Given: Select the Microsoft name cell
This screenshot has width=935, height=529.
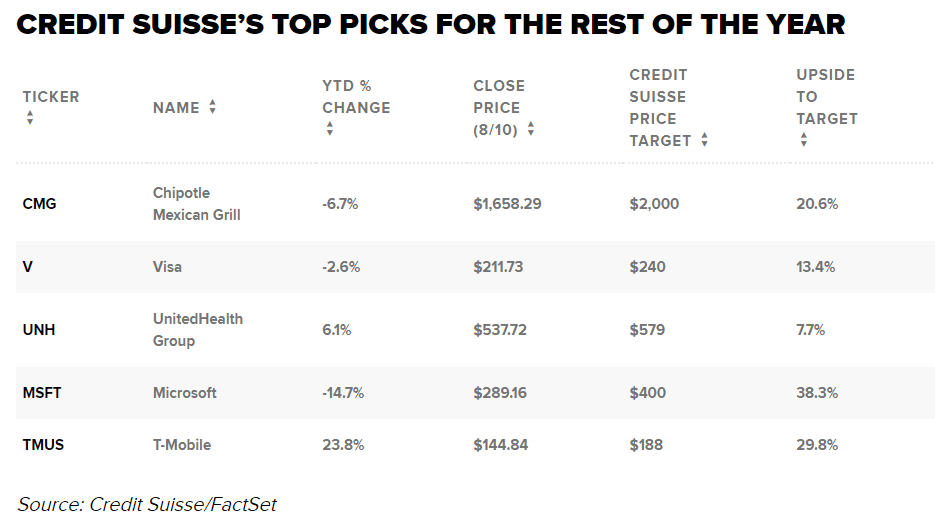Looking at the screenshot, I should coord(184,393).
